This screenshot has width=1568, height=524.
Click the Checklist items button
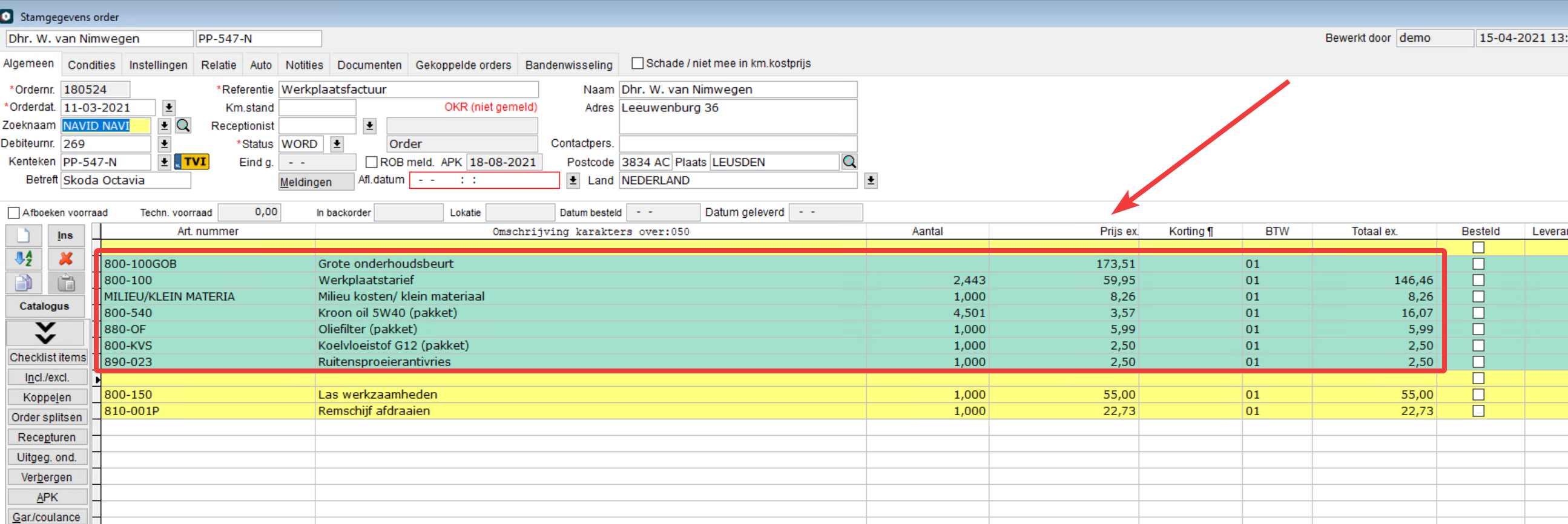pos(47,357)
